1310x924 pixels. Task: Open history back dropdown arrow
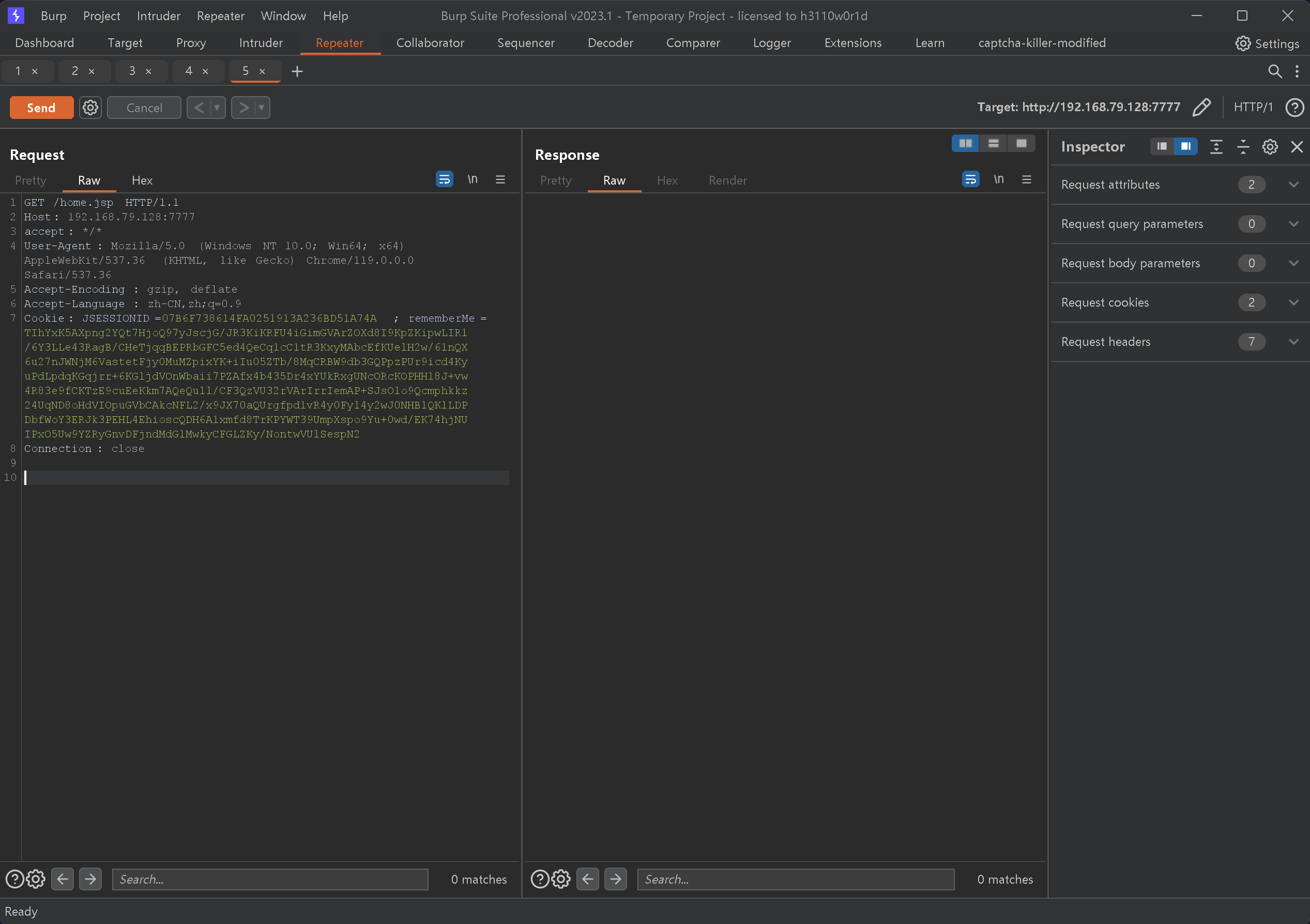click(217, 108)
